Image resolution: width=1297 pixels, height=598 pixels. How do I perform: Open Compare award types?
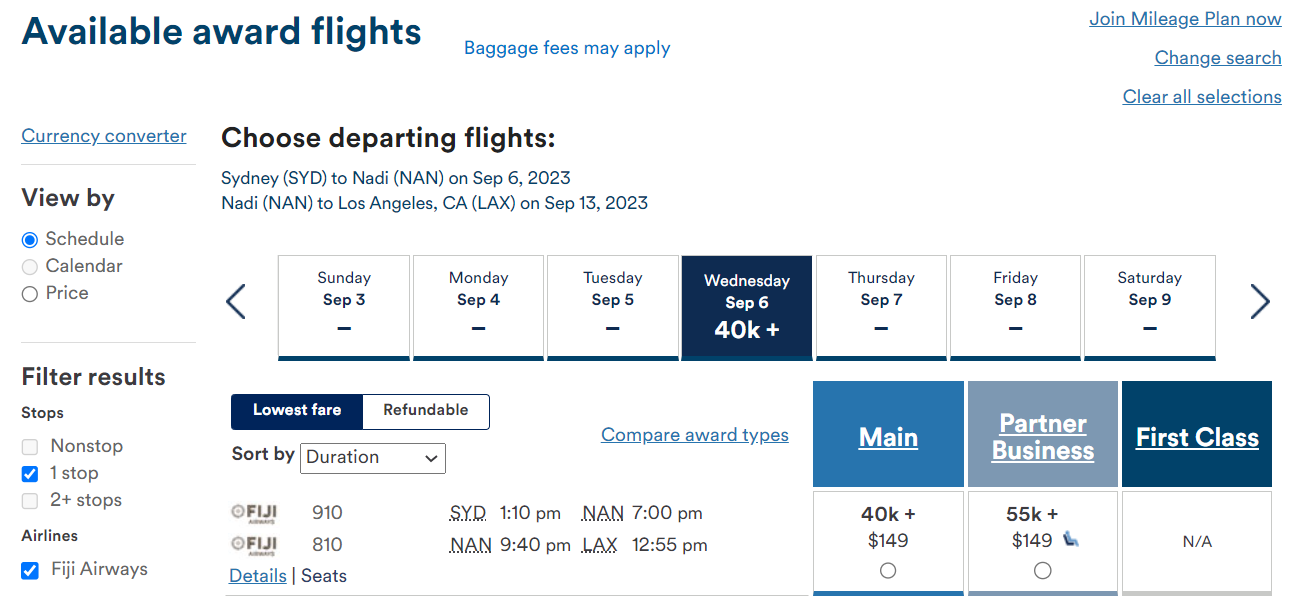point(694,434)
